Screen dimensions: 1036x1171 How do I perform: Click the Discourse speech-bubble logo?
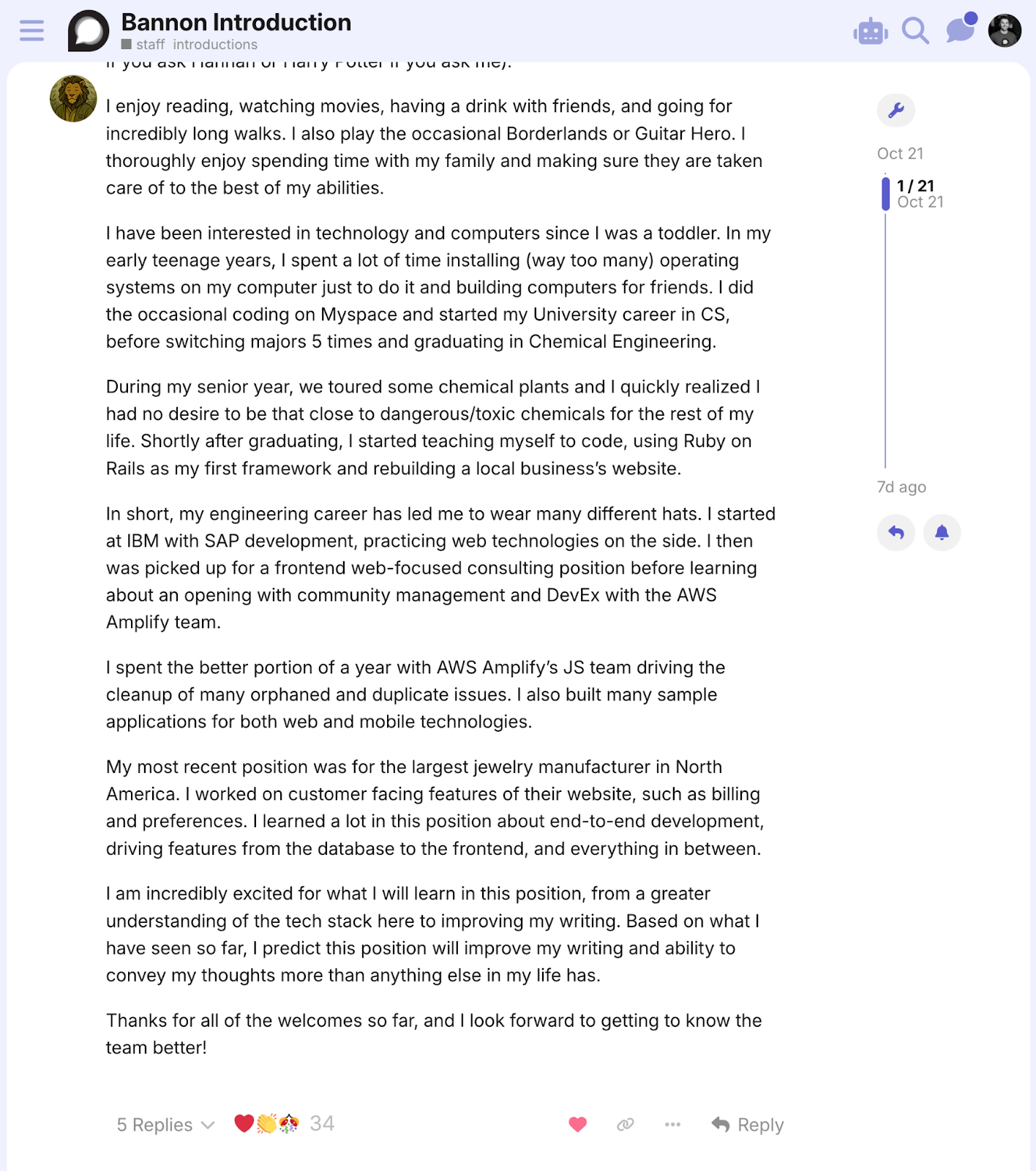click(87, 31)
